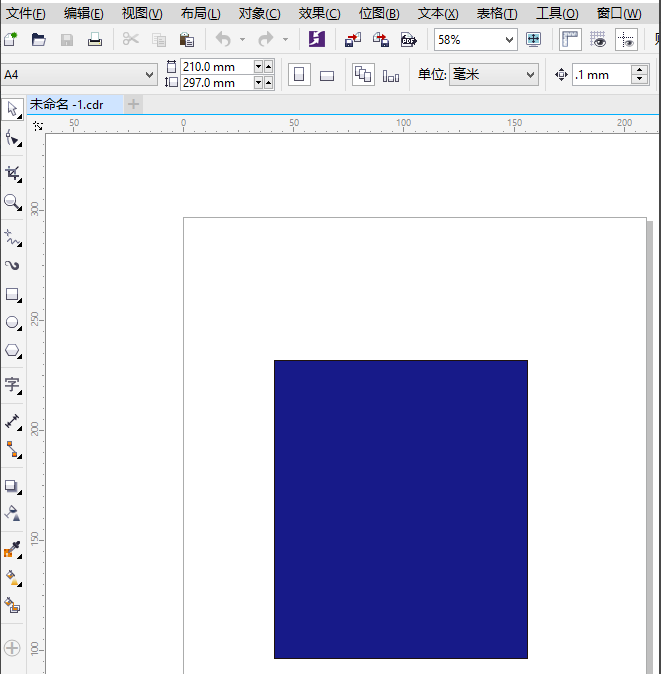Click the Import icon
The width and height of the screenshot is (661, 674).
353,40
